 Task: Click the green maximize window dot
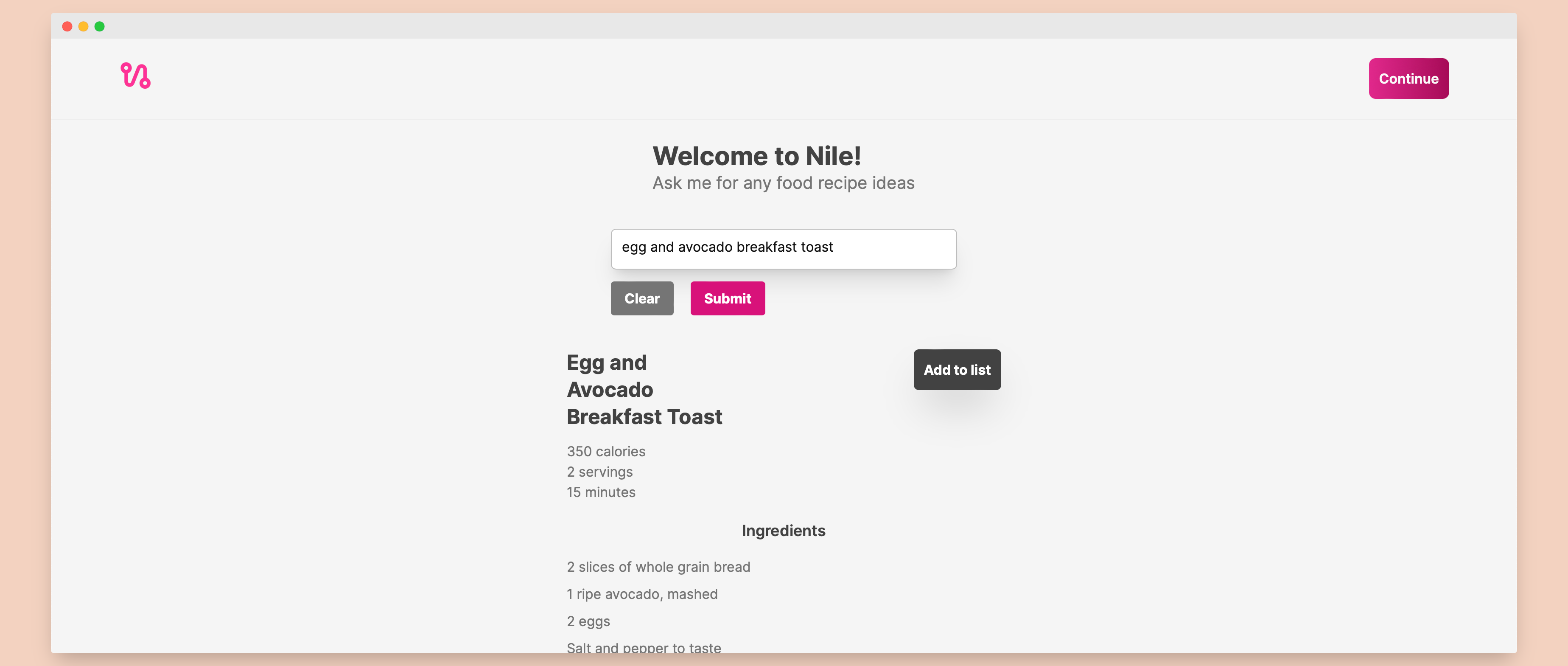tap(100, 26)
